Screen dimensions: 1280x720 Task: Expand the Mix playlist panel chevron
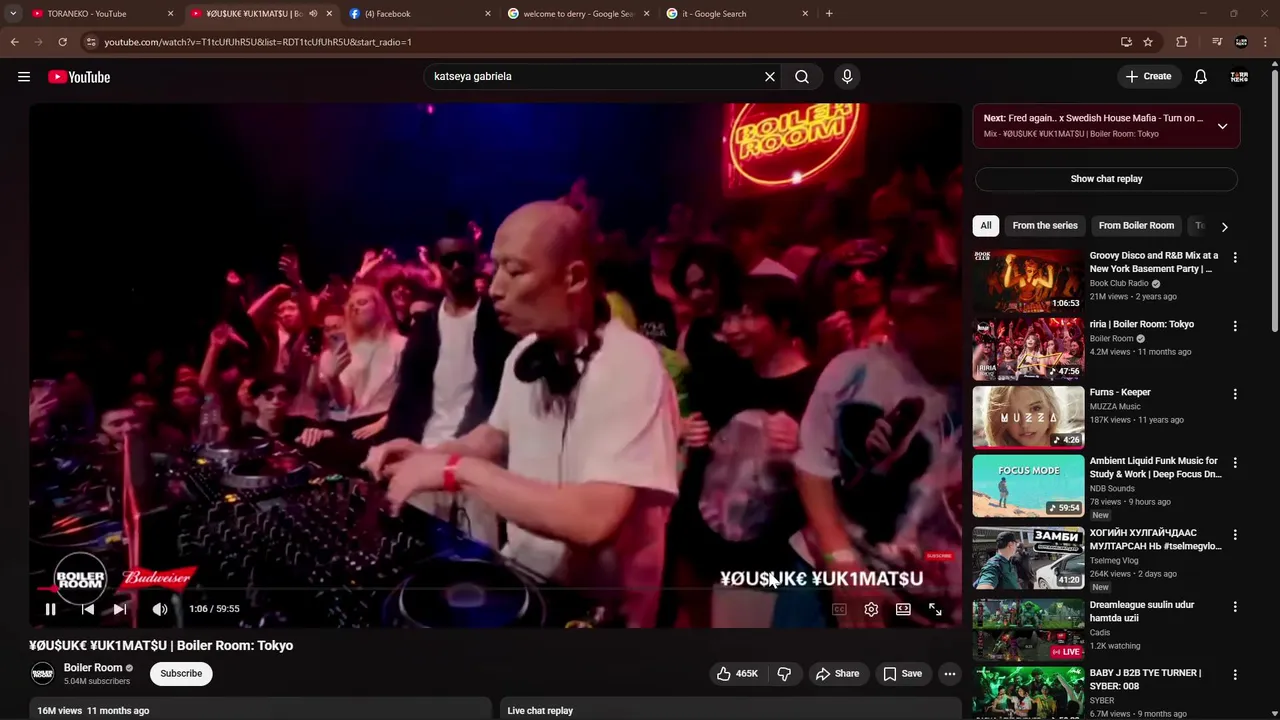tap(1222, 126)
